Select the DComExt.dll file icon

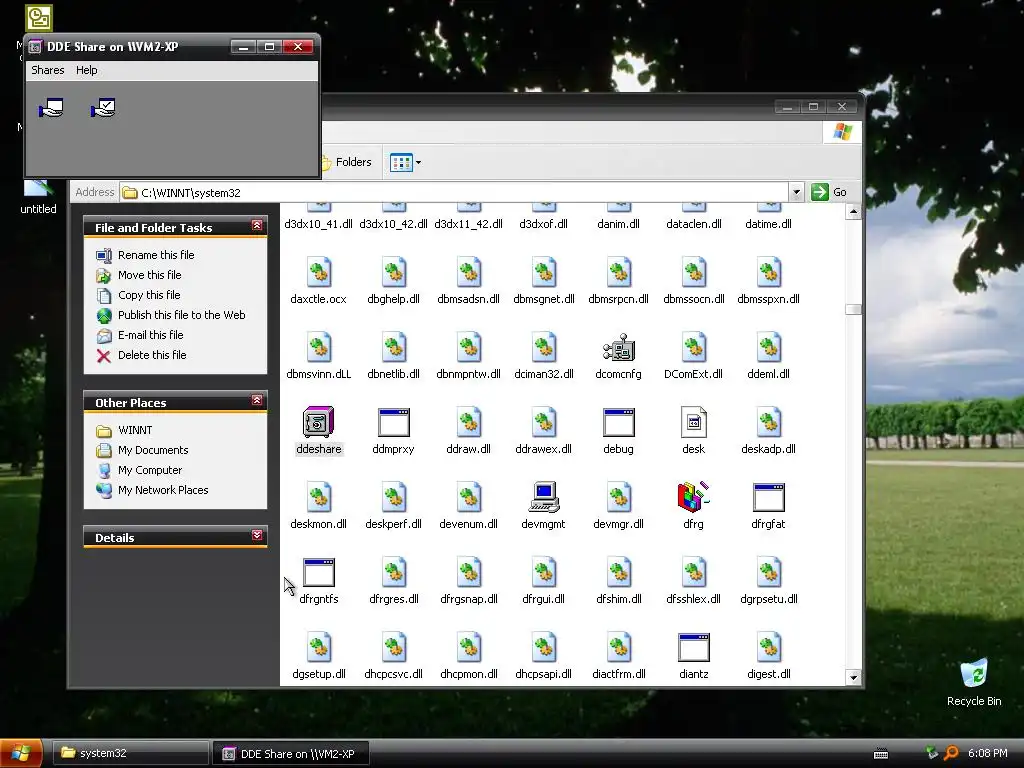[x=694, y=347]
